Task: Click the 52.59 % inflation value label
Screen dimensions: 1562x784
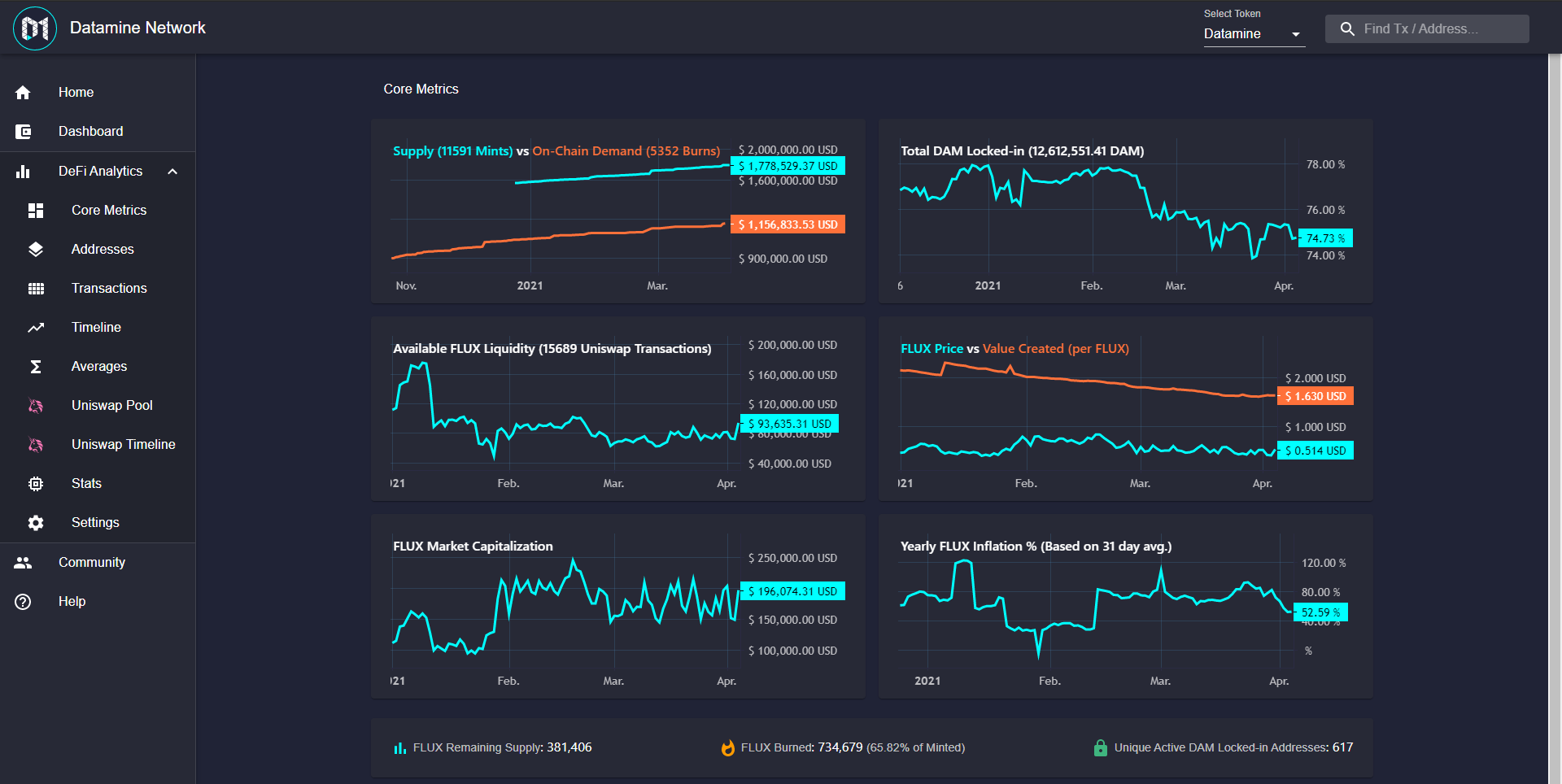Action: click(x=1320, y=612)
